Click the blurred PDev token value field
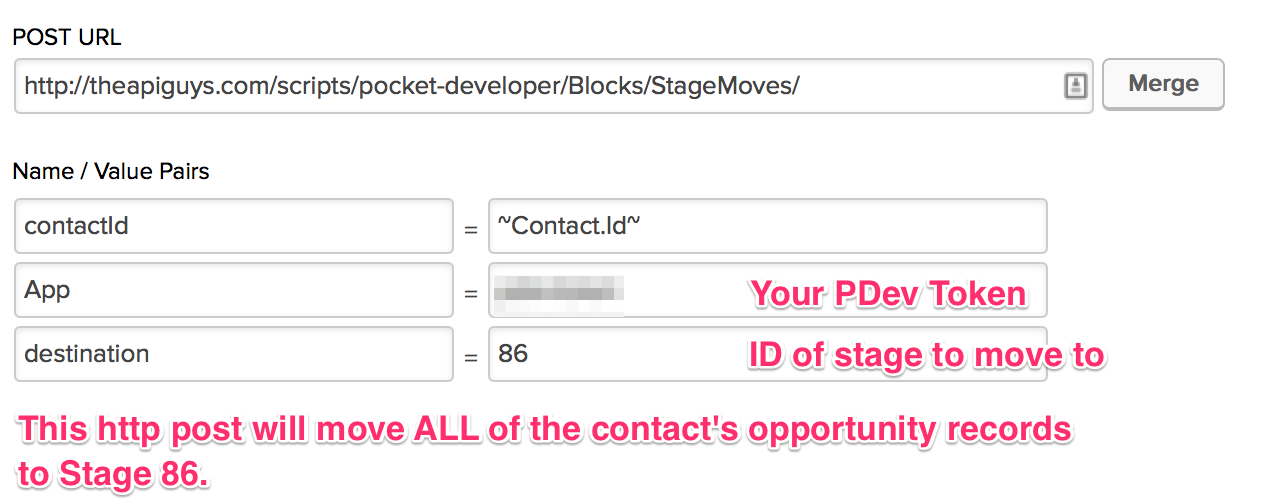The image size is (1288, 504). (767, 290)
